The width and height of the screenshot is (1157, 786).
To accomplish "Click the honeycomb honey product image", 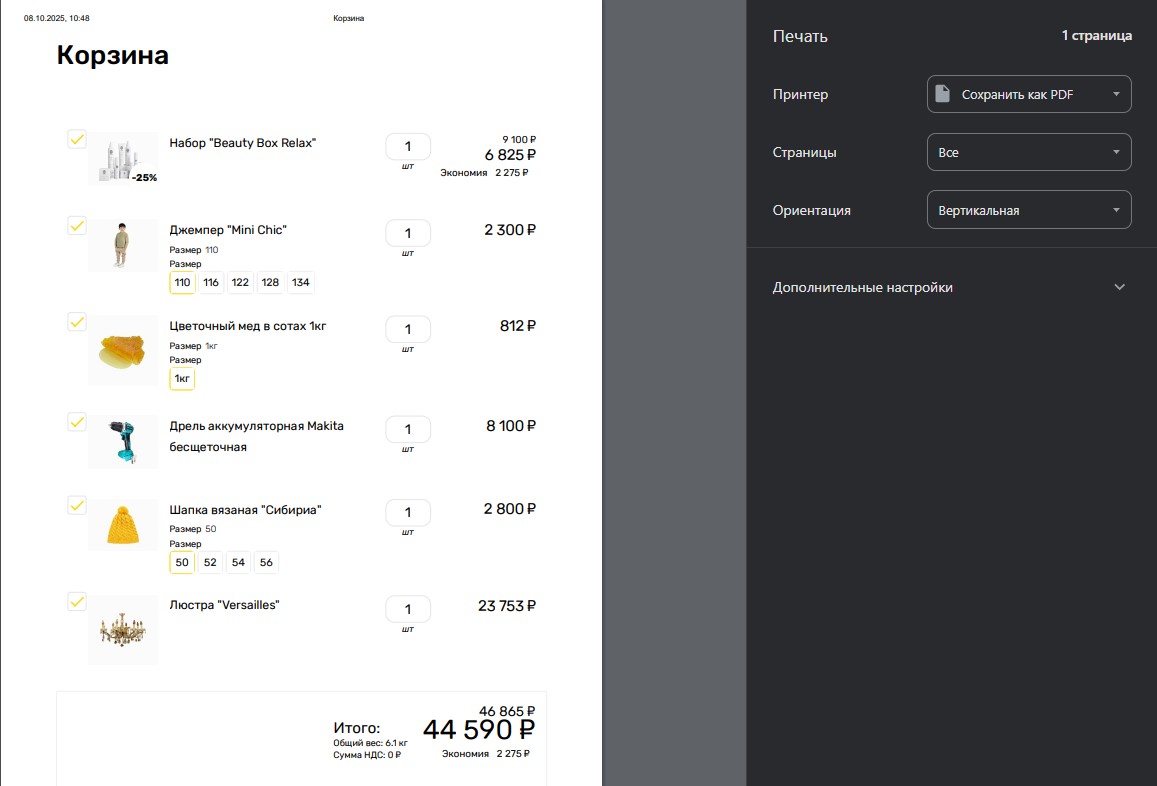I will (x=123, y=350).
